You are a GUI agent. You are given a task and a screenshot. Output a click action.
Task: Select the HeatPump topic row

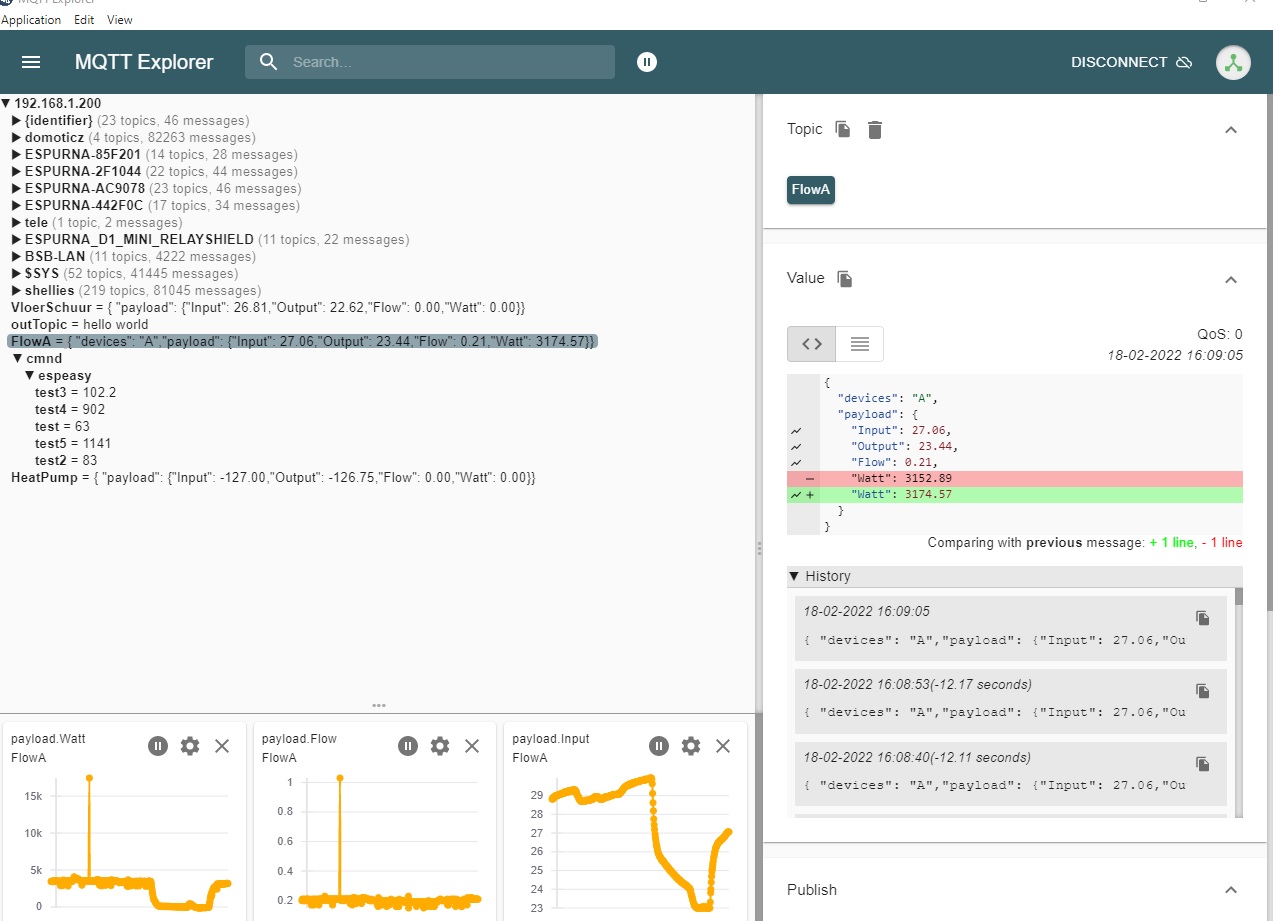pos(273,478)
